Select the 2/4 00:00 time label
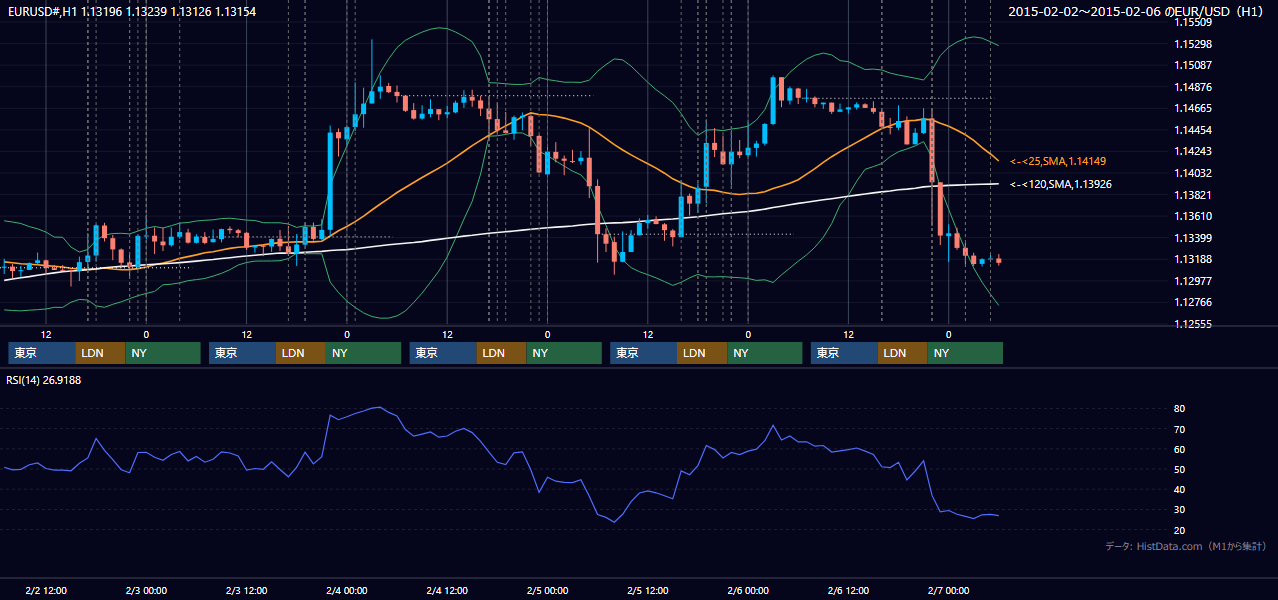 [x=347, y=590]
